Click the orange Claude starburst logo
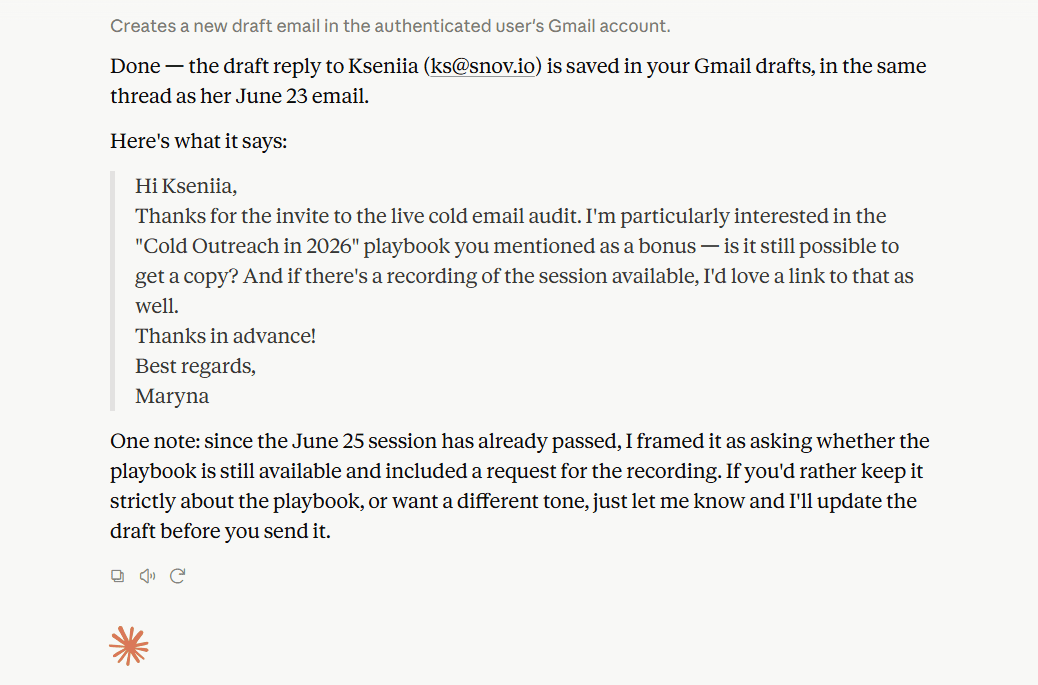1038x685 pixels. click(x=129, y=645)
